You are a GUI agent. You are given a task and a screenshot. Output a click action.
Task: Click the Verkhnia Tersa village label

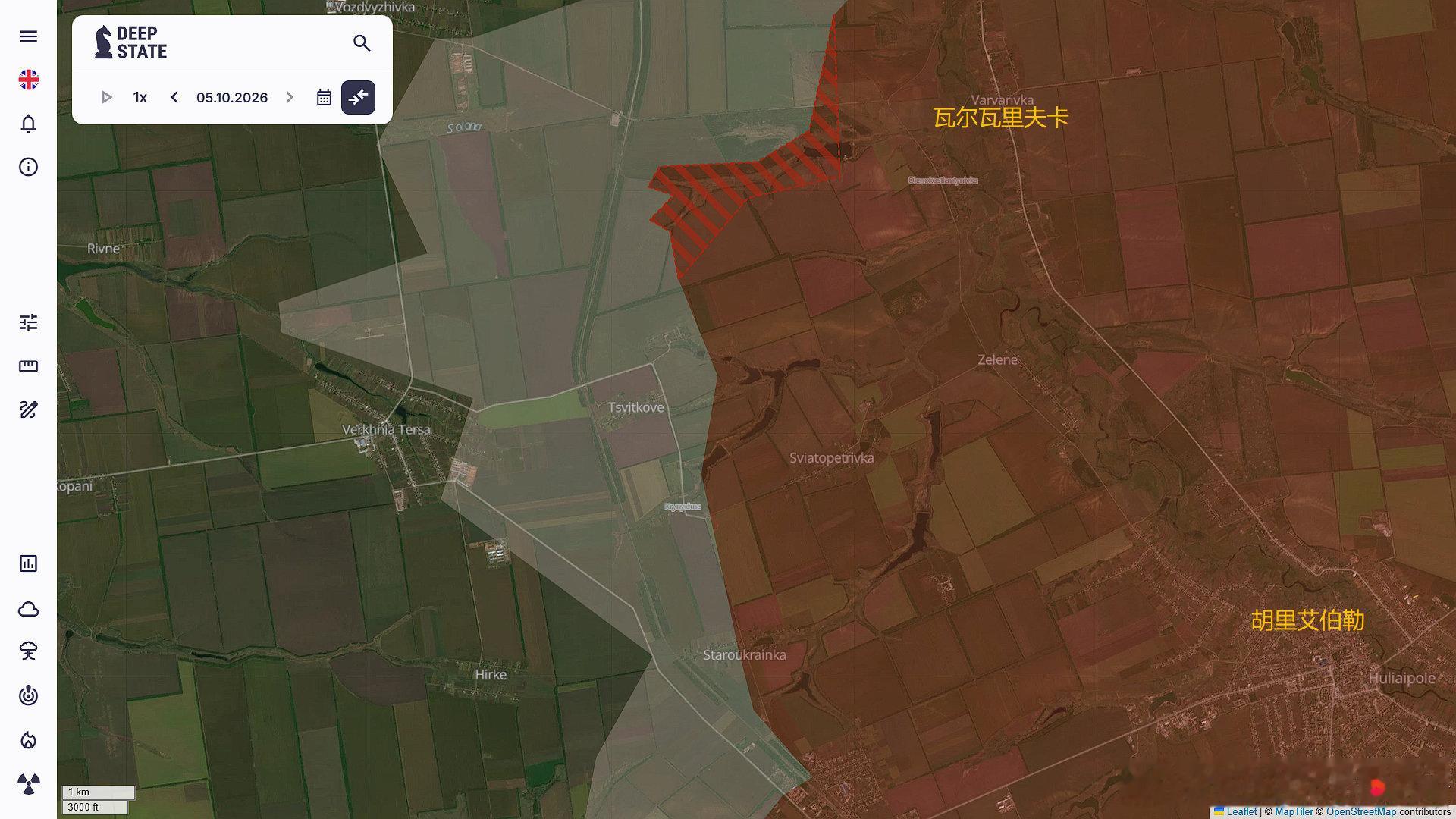pyautogui.click(x=386, y=429)
